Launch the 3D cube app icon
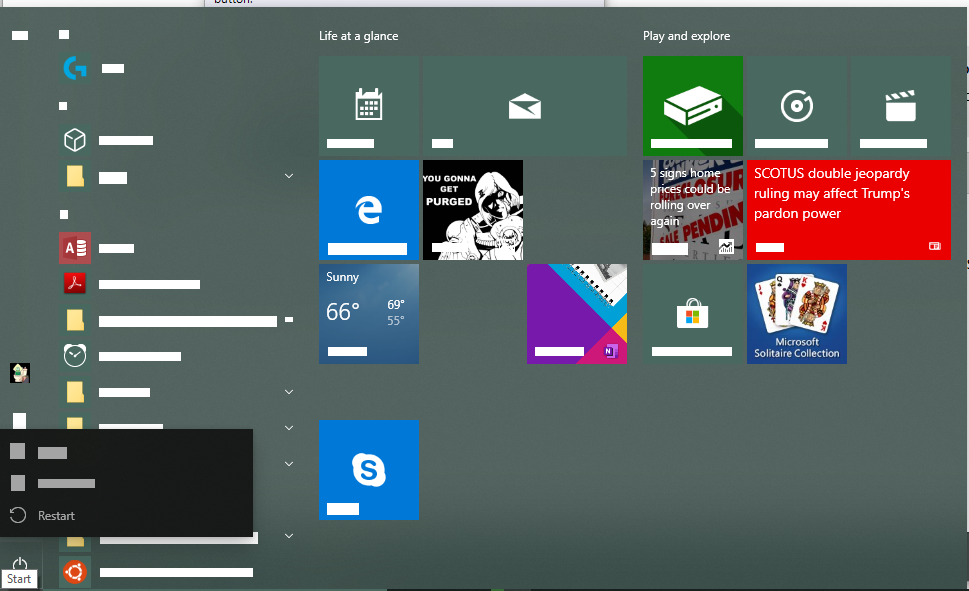Screen dimensions: 969x591 (x=75, y=140)
